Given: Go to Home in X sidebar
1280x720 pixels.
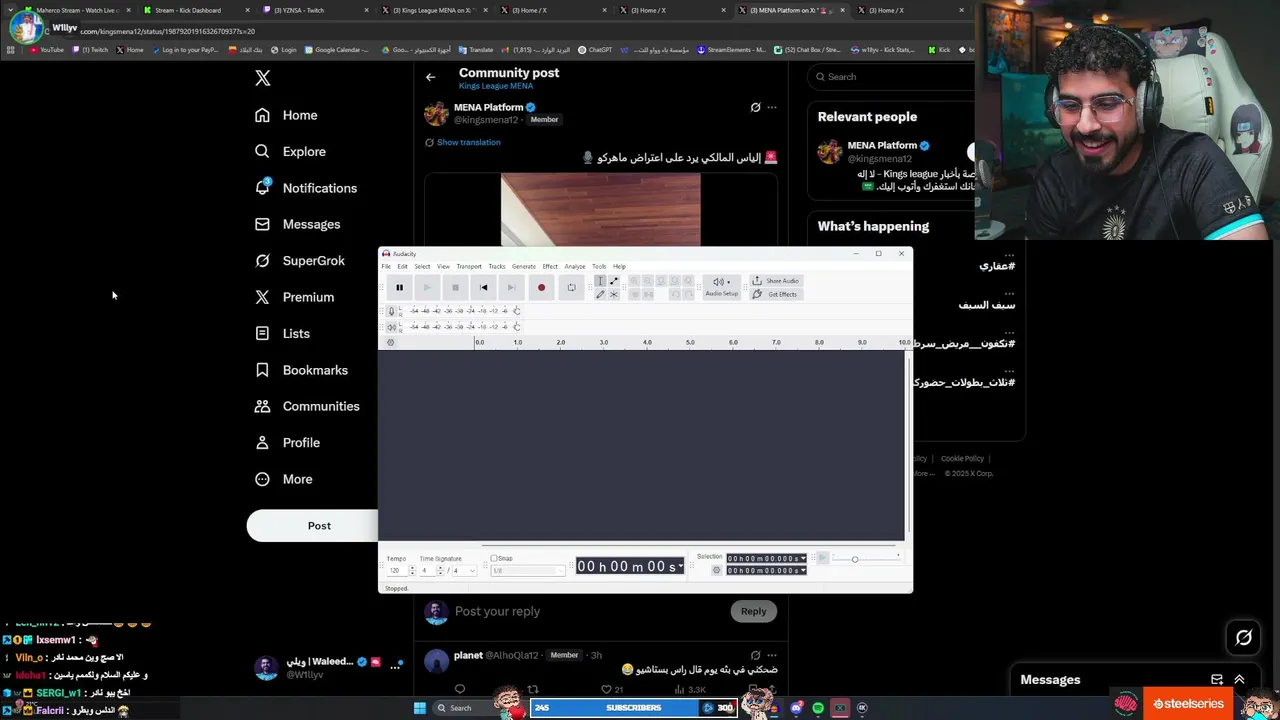Looking at the screenshot, I should point(286,115).
